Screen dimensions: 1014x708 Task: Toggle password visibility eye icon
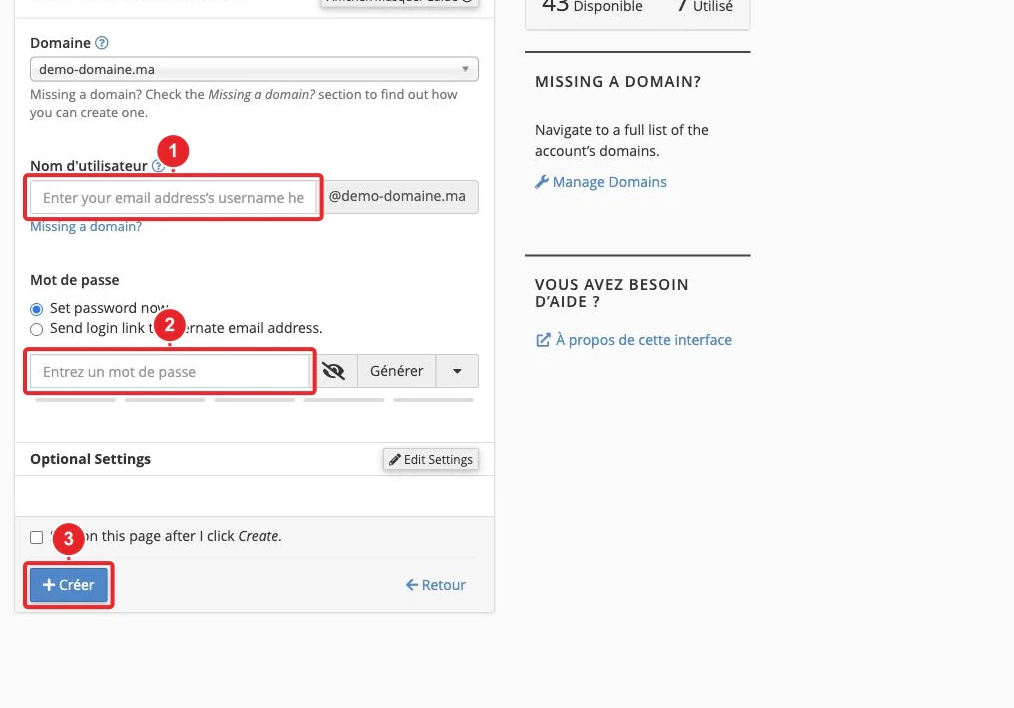pyautogui.click(x=334, y=371)
